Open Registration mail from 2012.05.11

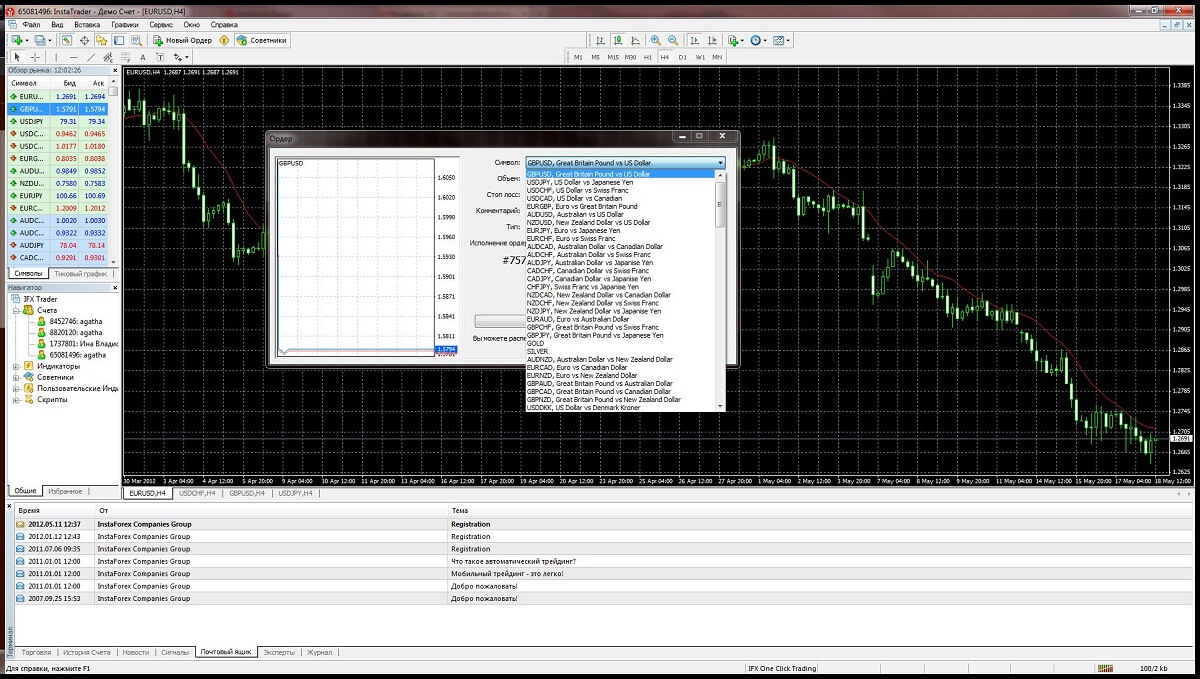470,524
